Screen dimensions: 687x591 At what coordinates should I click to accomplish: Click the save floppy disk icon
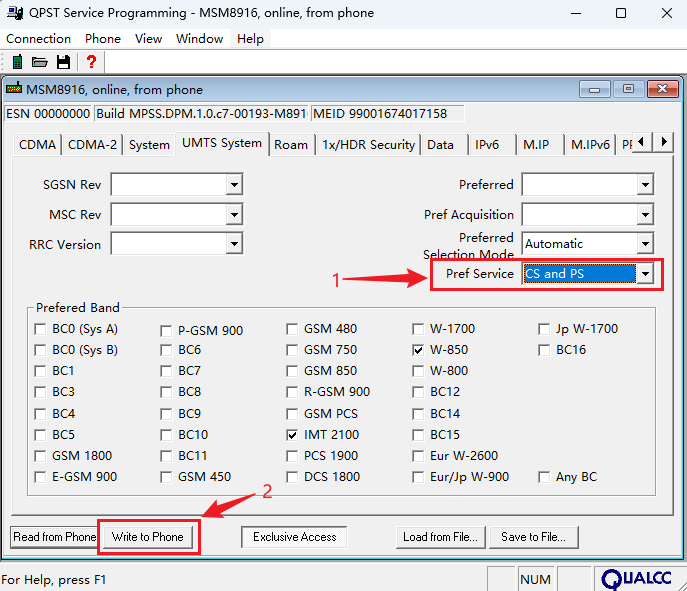point(63,62)
